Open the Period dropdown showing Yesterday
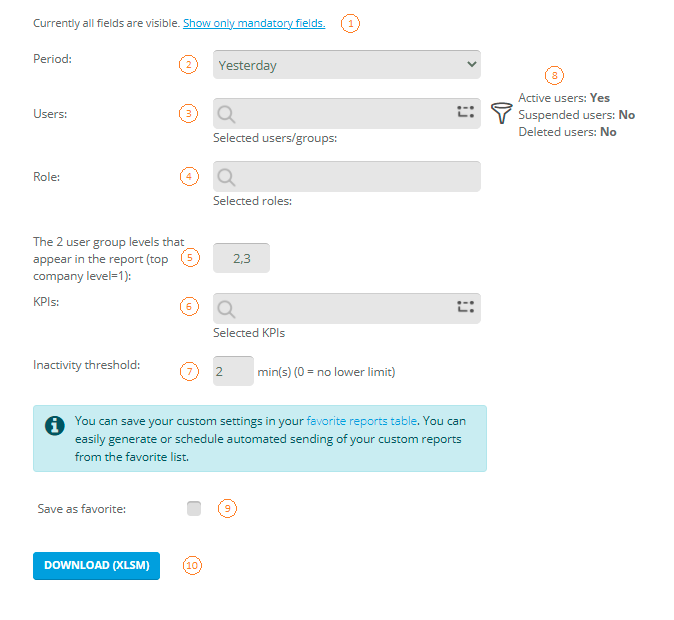 pyautogui.click(x=347, y=65)
